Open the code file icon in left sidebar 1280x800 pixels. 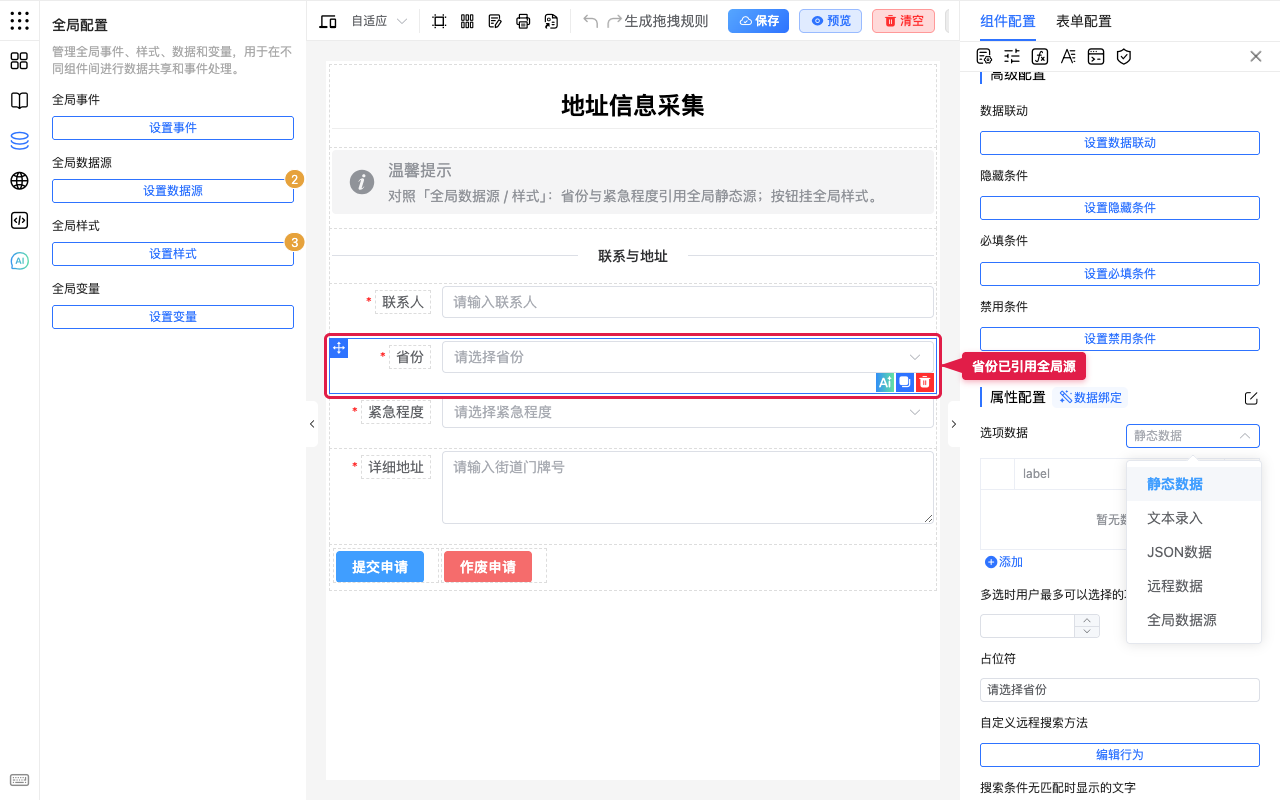19,221
